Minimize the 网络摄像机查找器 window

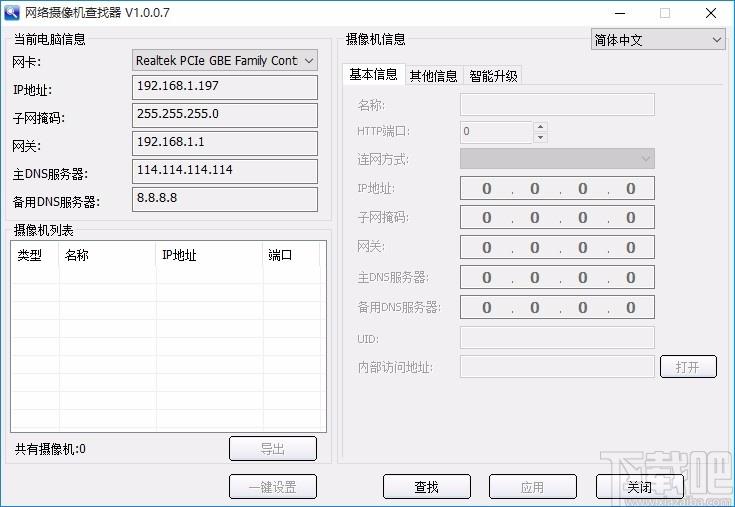click(x=620, y=13)
